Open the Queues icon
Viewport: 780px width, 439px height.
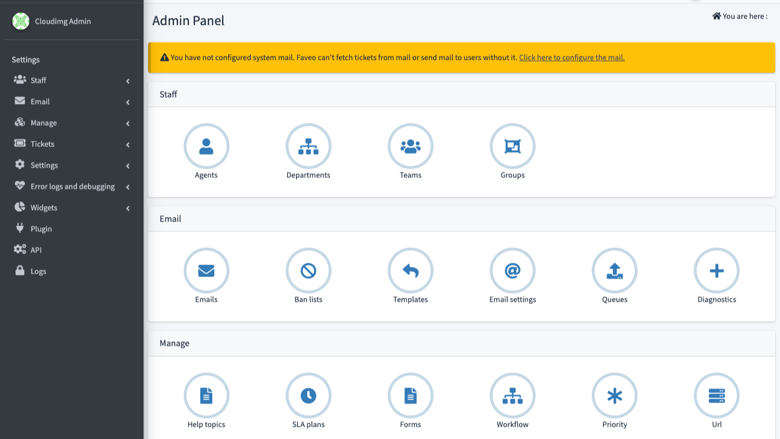614,270
